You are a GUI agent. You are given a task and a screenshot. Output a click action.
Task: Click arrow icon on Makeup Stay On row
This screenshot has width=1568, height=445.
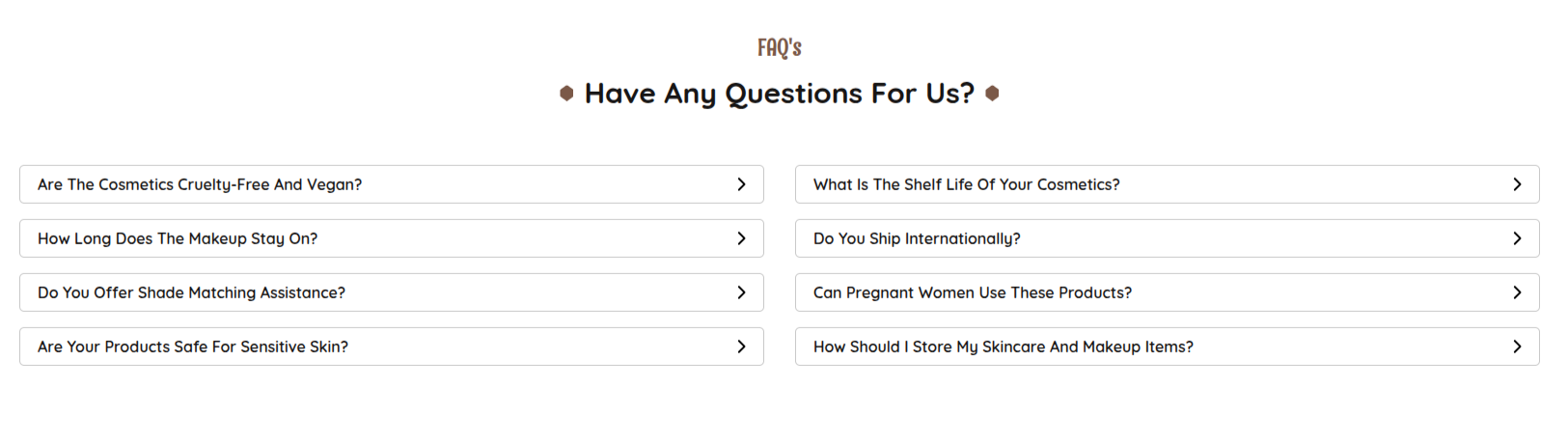pos(741,238)
